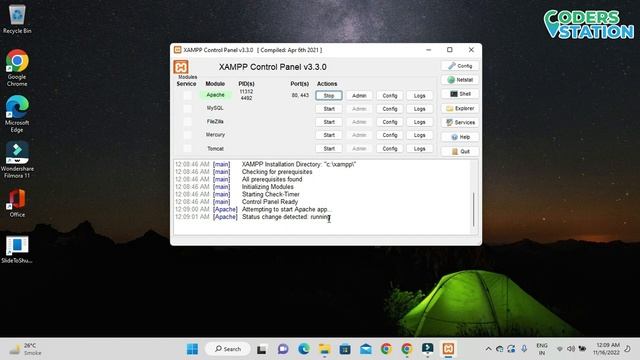Open Windows Start menu
640x360 pixels.
(192, 349)
